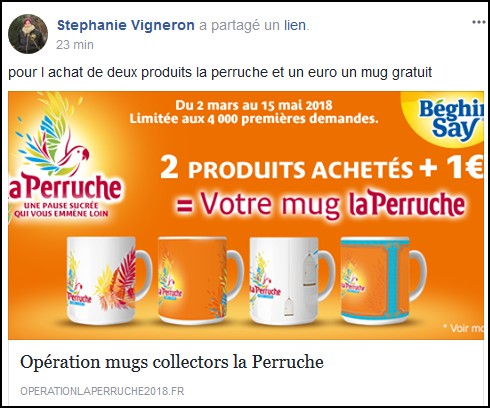Open 'Opération mugs collectors la Perruche' title
490x408 pixels.
(x=172, y=362)
